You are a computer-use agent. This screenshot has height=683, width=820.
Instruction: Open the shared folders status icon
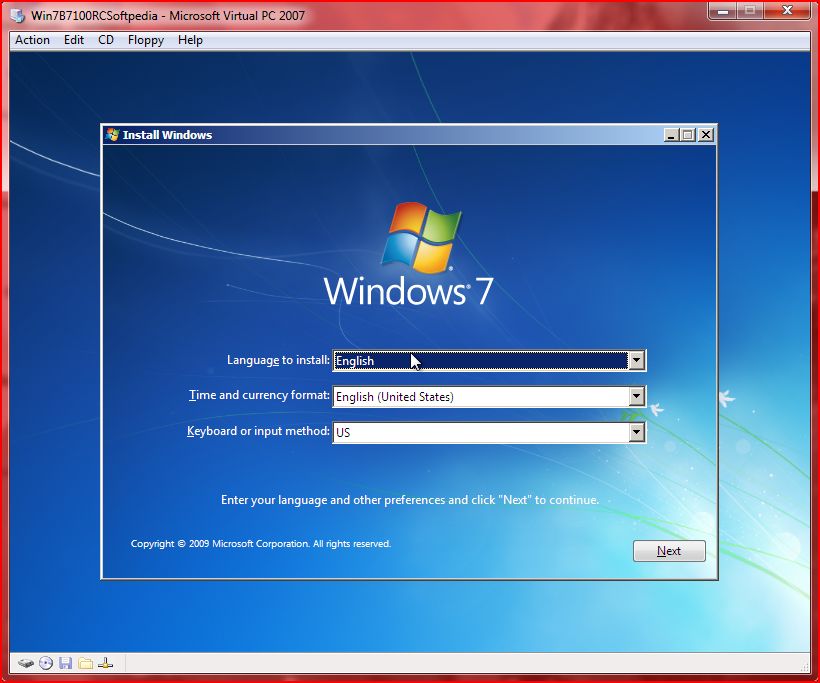click(x=86, y=662)
